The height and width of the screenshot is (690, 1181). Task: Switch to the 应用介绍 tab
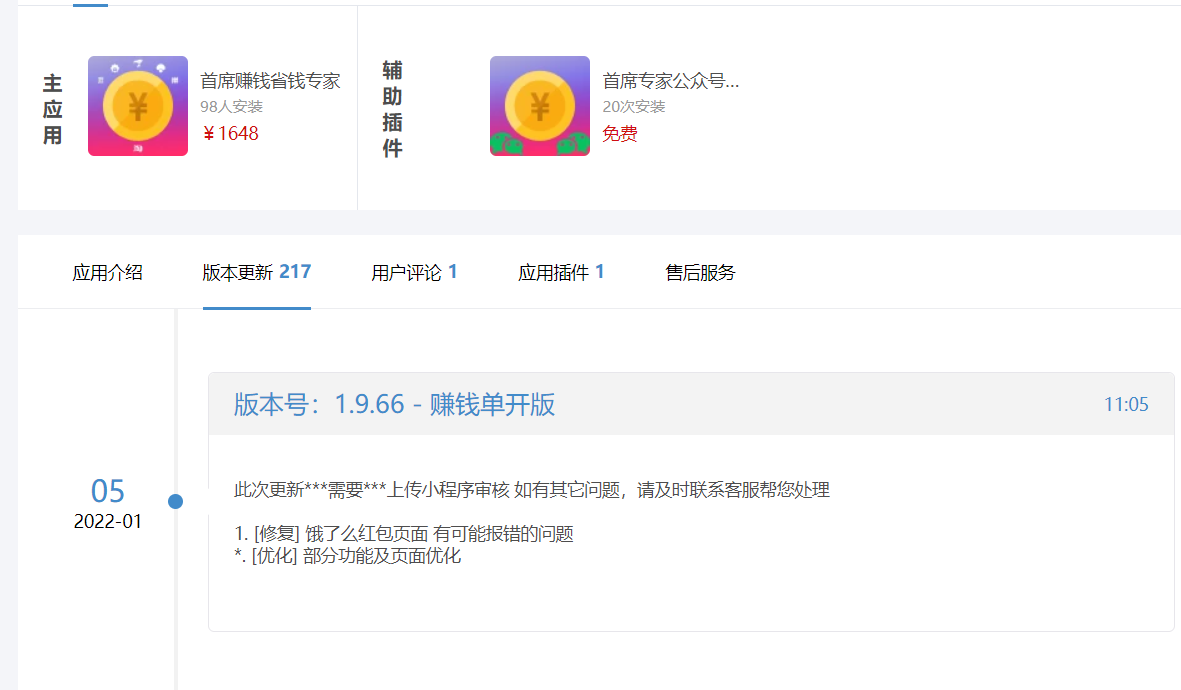tap(107, 273)
